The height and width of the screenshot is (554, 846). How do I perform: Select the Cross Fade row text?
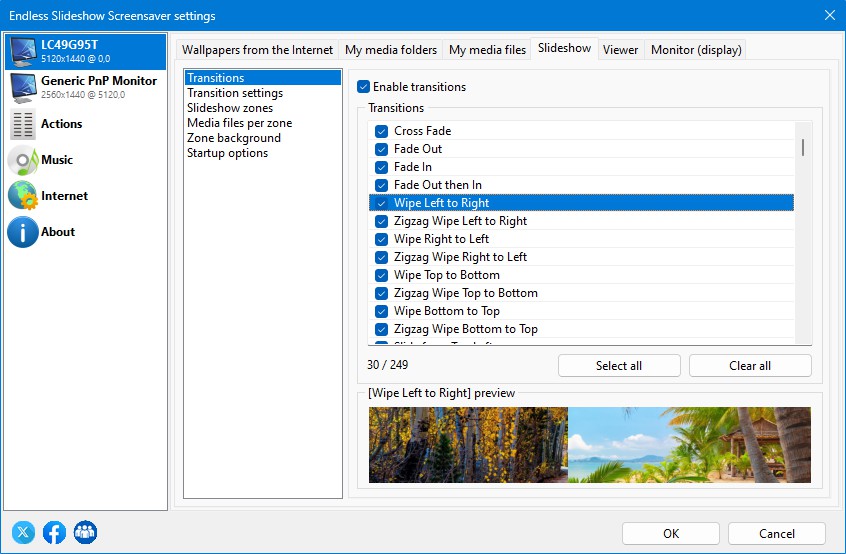422,131
